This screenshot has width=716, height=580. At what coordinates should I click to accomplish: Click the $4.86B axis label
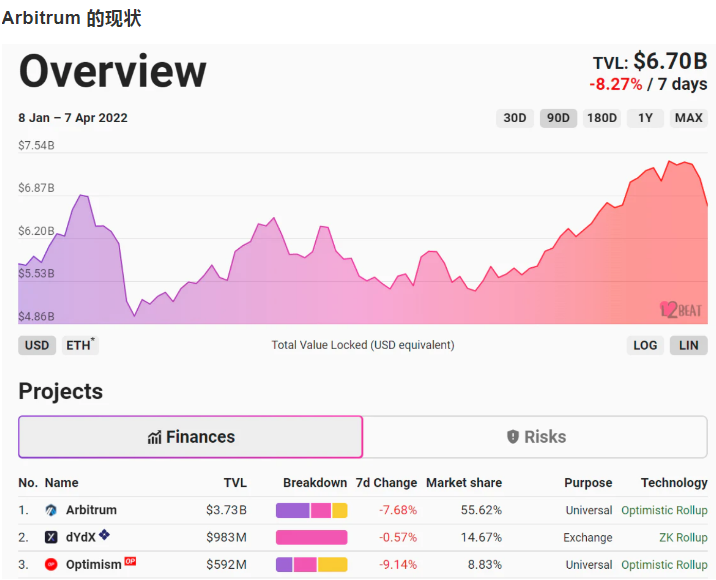(x=36, y=316)
